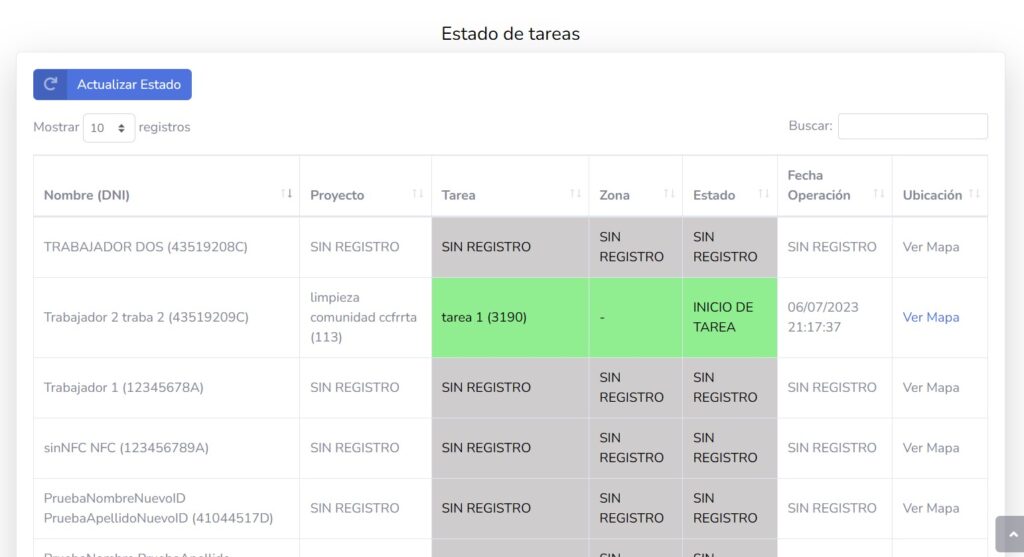Sort by Zona using header arrows

click(669, 194)
